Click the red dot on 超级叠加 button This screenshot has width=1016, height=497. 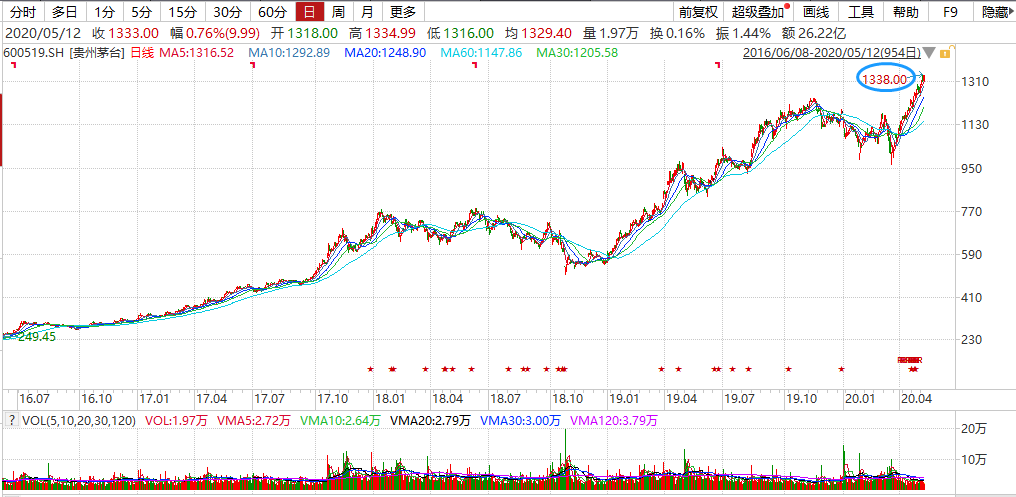(x=787, y=6)
